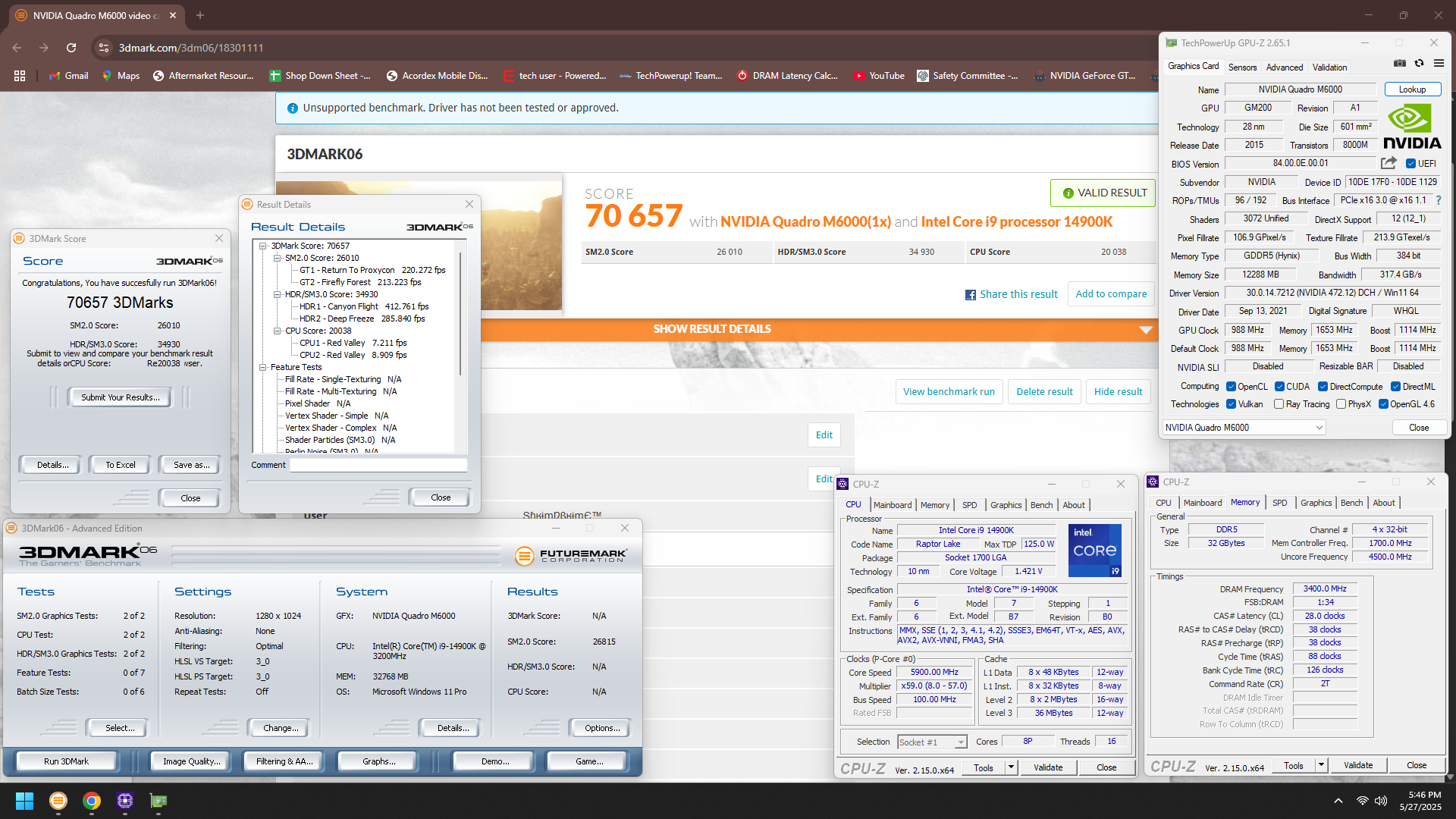
Task: Toggle the UEFI checkbox in GPU-Z
Action: coord(1410,164)
